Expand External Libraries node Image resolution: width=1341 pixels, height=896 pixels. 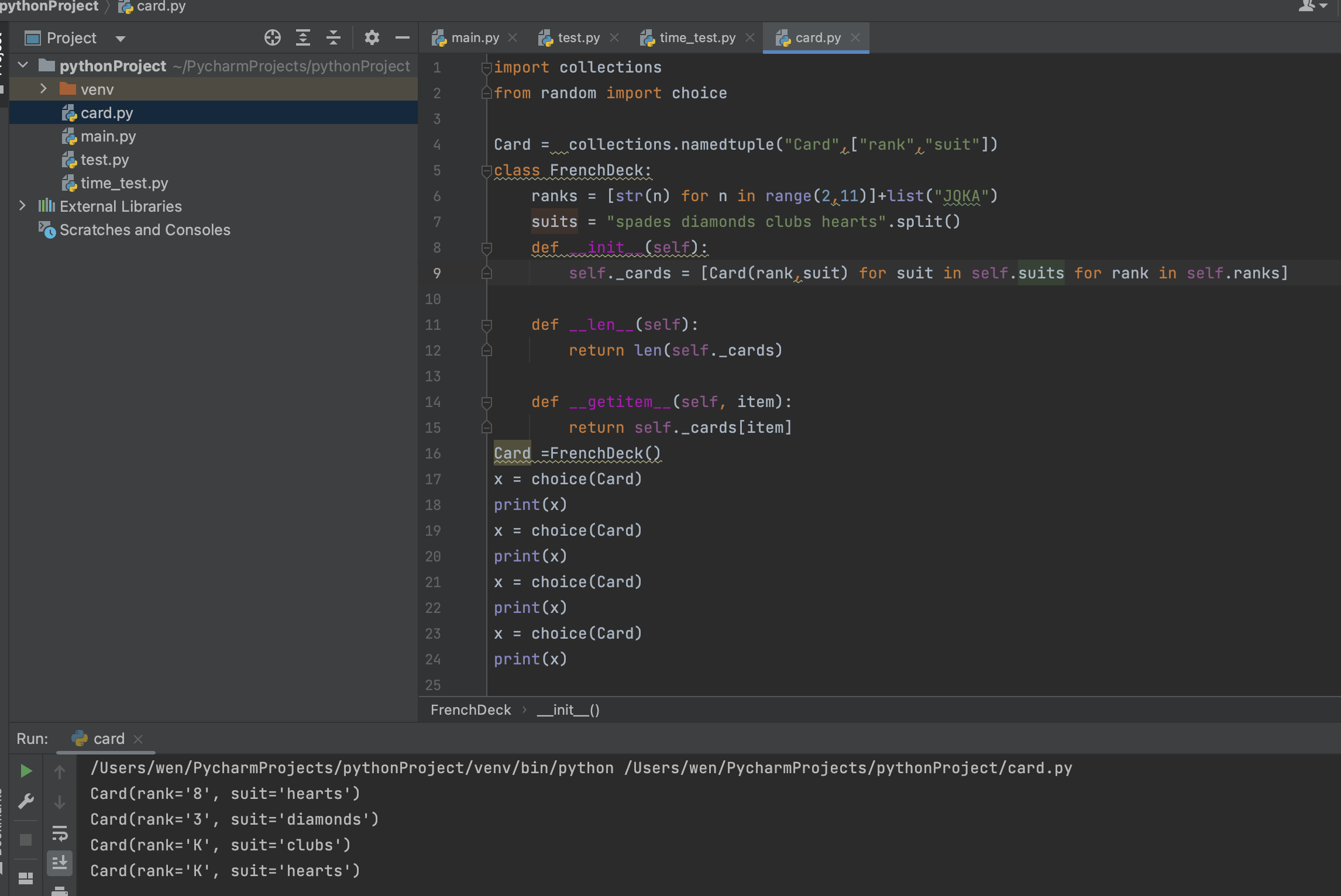(22, 206)
